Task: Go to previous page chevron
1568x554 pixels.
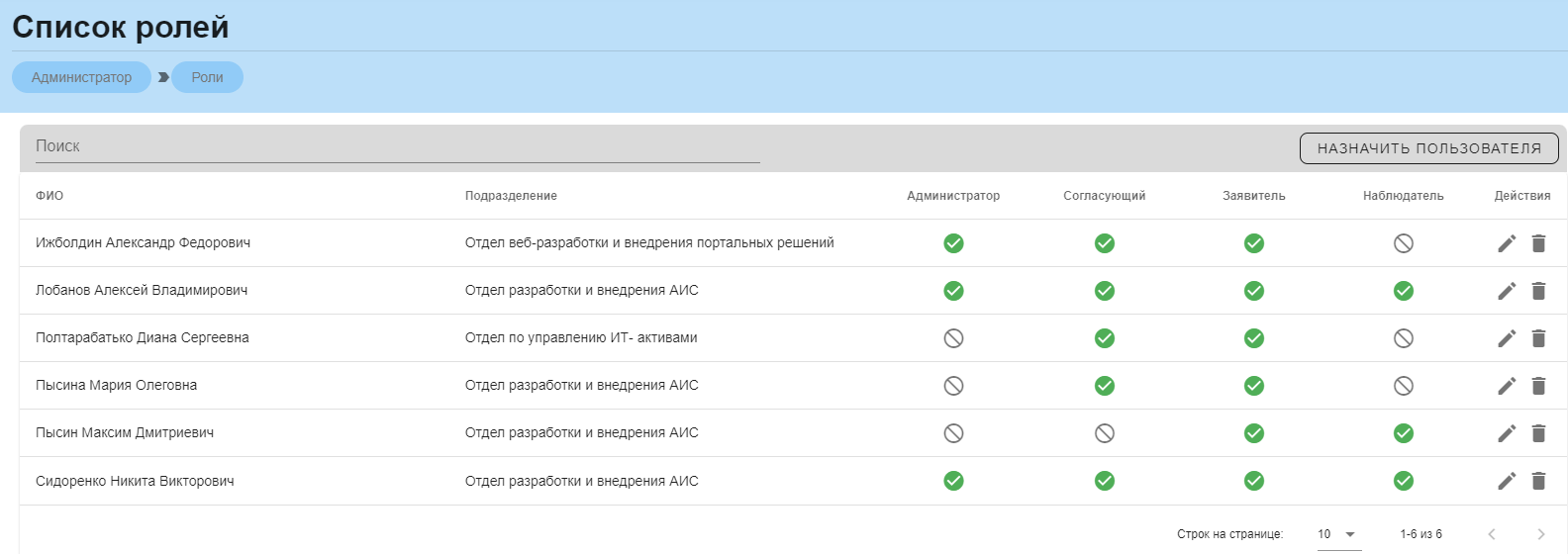Action: tap(1492, 534)
